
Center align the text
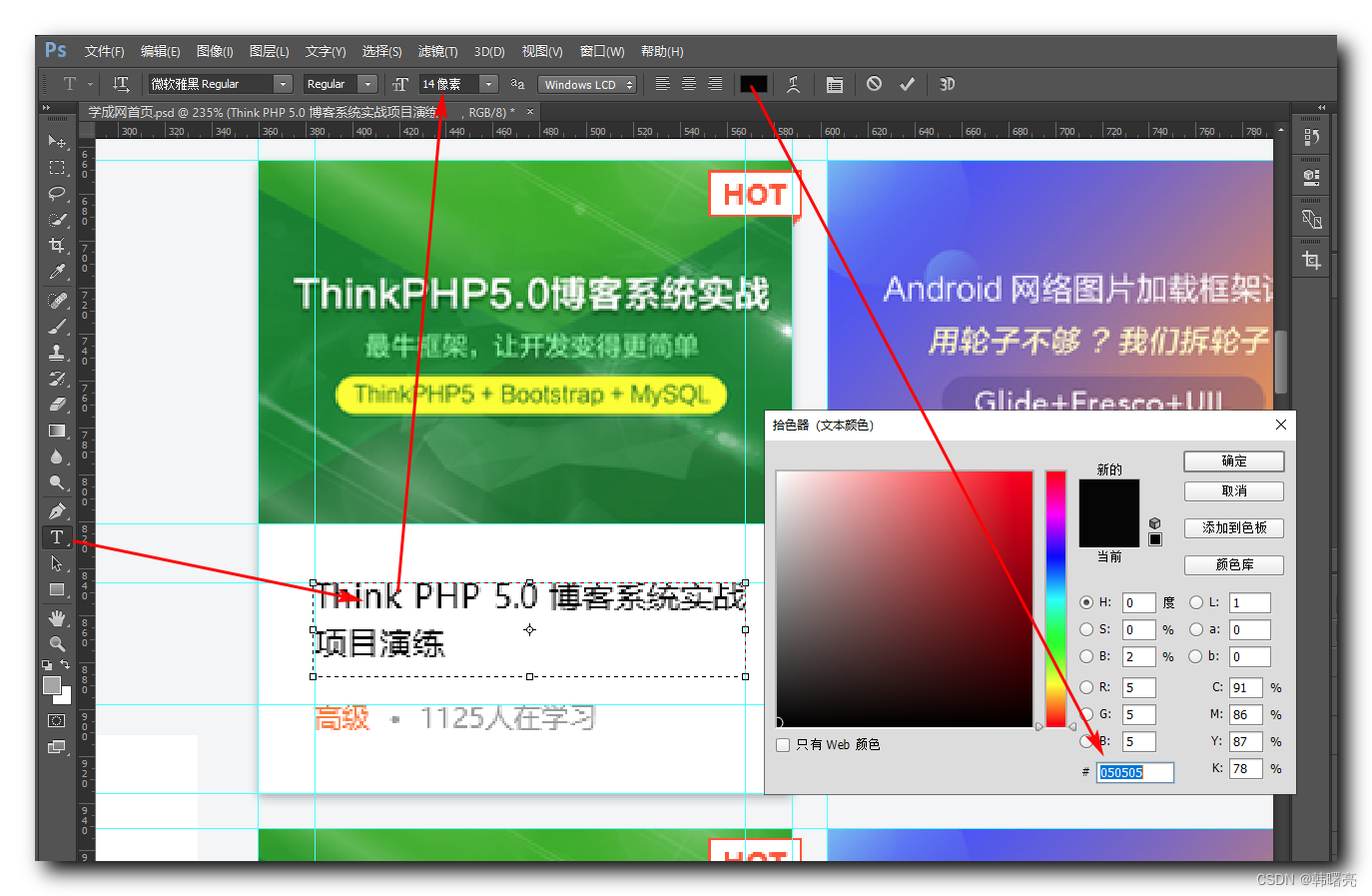point(689,84)
